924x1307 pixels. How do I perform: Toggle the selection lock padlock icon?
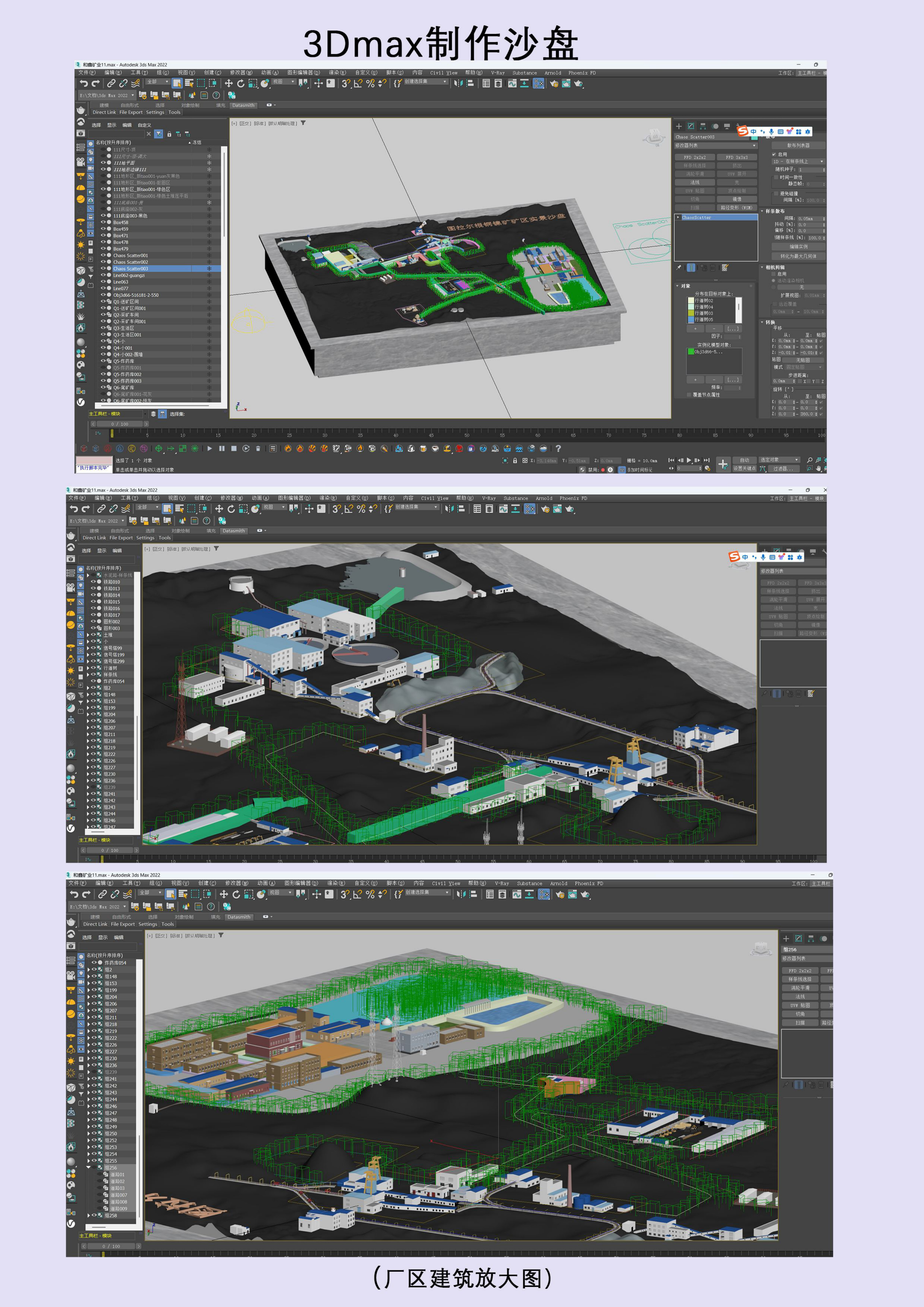coord(515,461)
